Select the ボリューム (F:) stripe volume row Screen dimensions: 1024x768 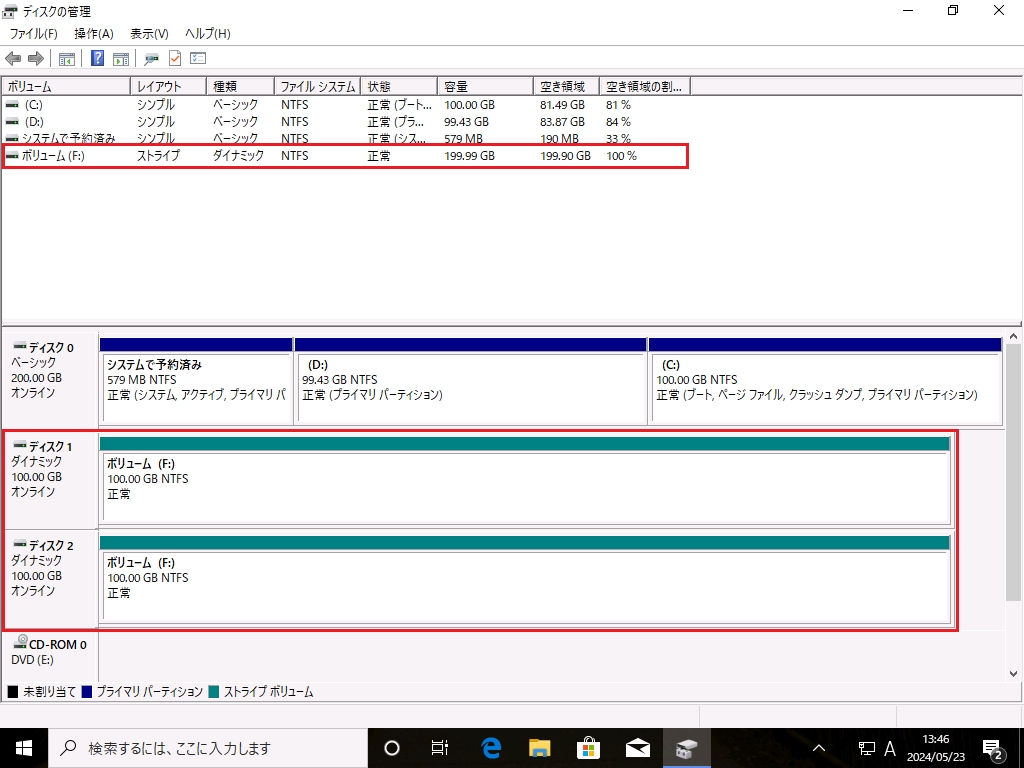tap(345, 156)
